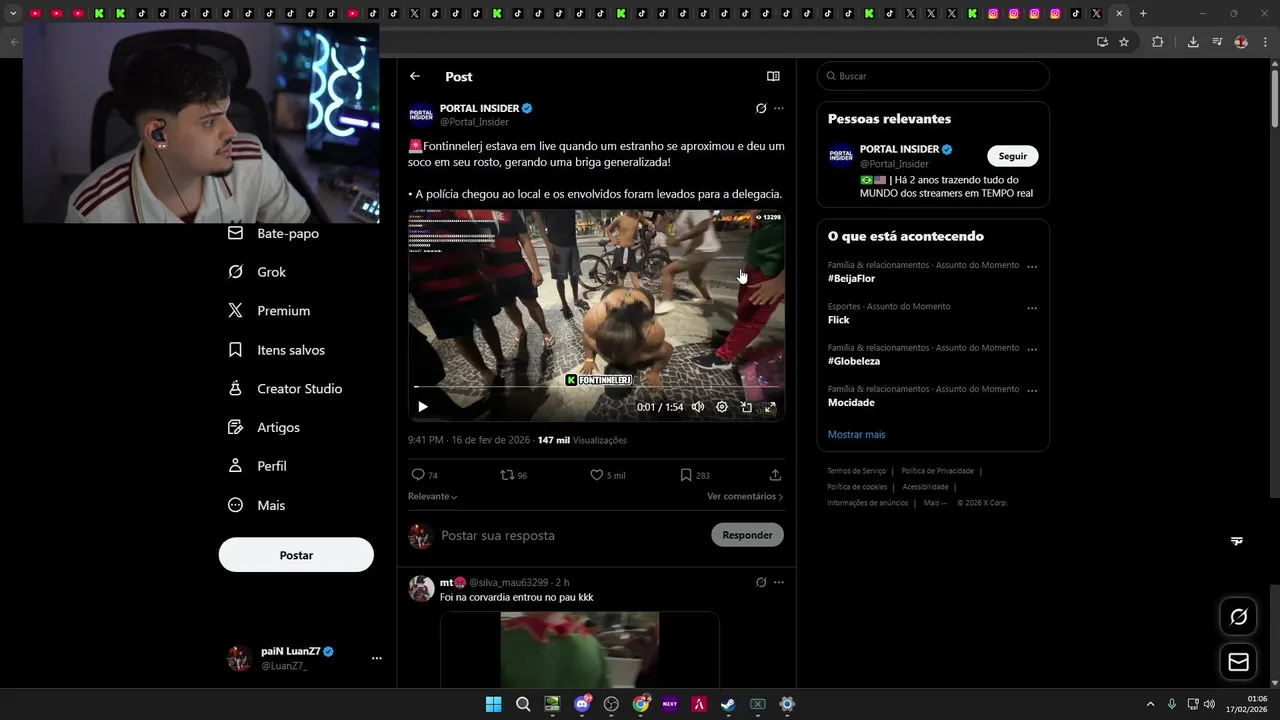Click the Buscar search field
The image size is (1280, 720).
click(933, 76)
